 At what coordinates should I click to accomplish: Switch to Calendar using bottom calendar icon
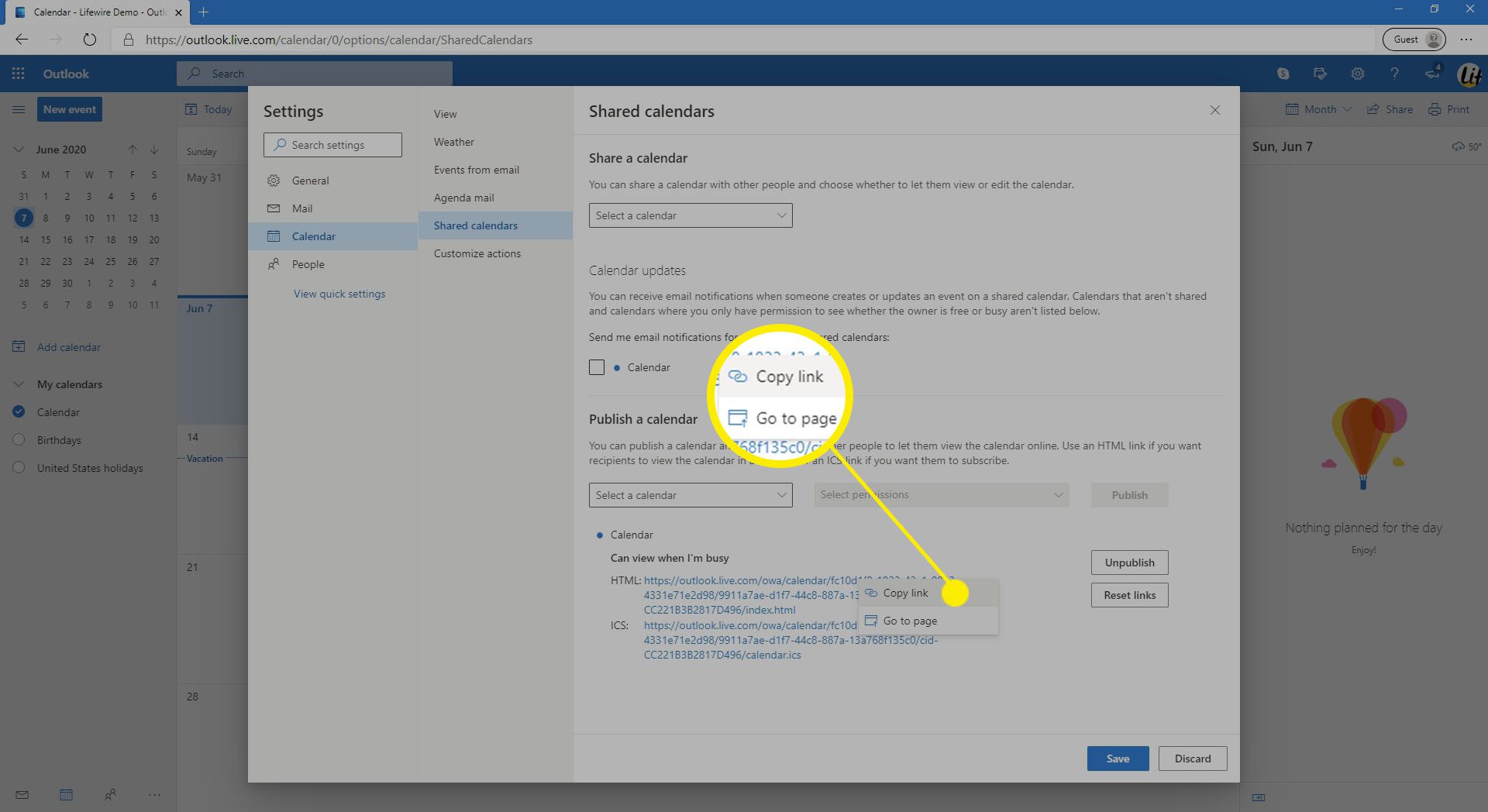66,794
